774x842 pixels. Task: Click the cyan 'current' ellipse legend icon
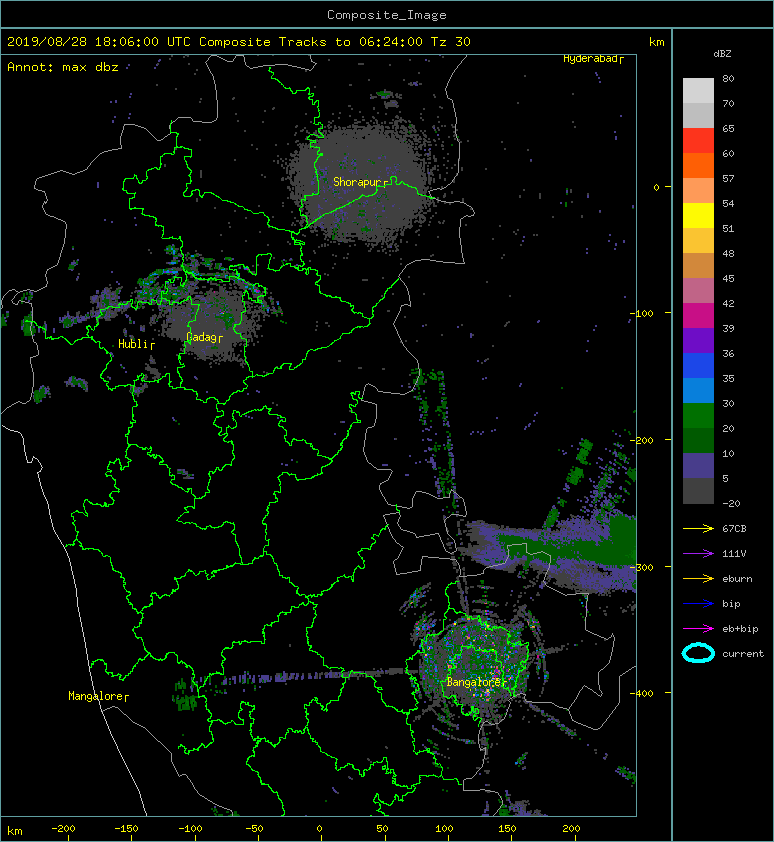click(x=698, y=654)
